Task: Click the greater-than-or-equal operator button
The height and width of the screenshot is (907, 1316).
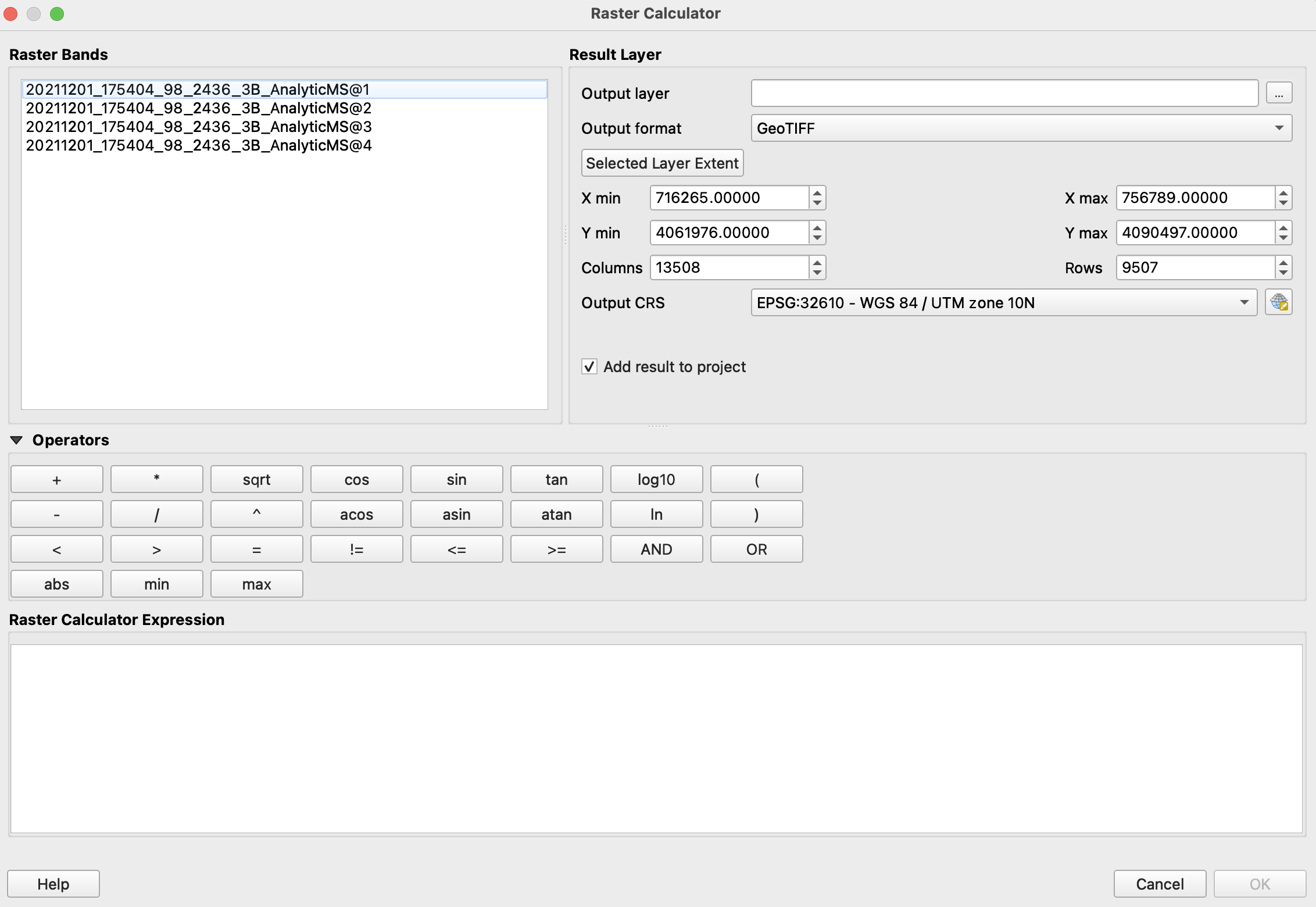Action: (x=557, y=549)
